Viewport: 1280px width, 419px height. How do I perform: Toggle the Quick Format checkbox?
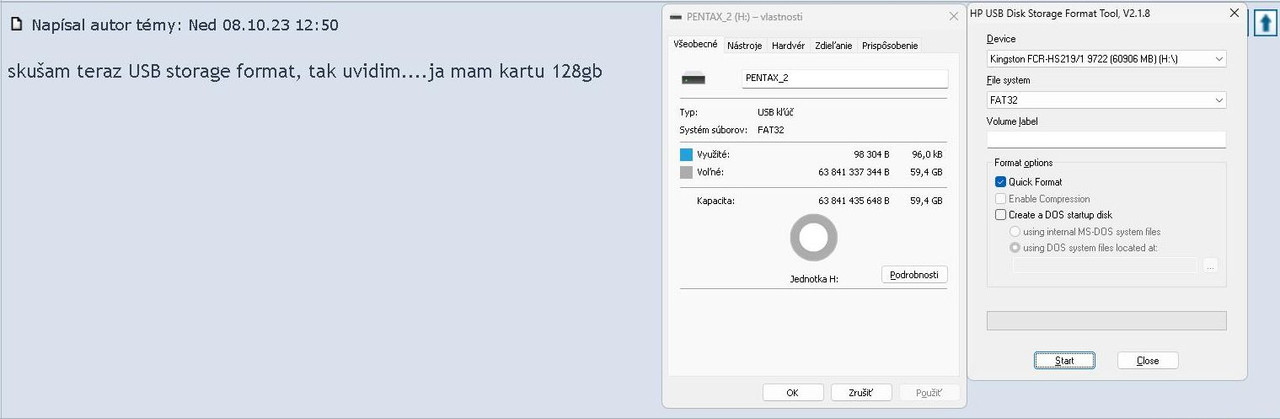1000,182
